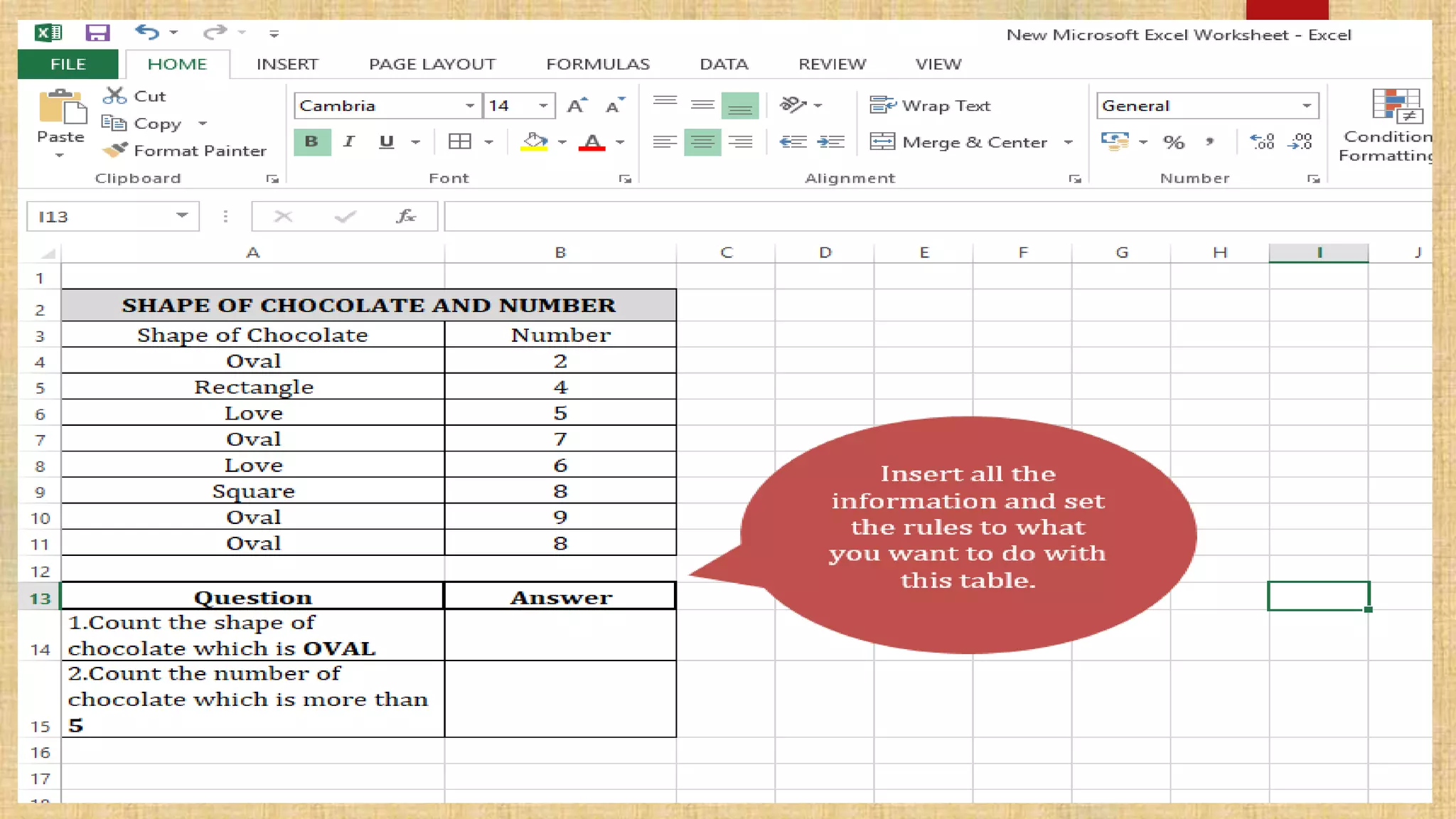
Task: Open the font size dropdown showing 14
Action: tap(544, 106)
